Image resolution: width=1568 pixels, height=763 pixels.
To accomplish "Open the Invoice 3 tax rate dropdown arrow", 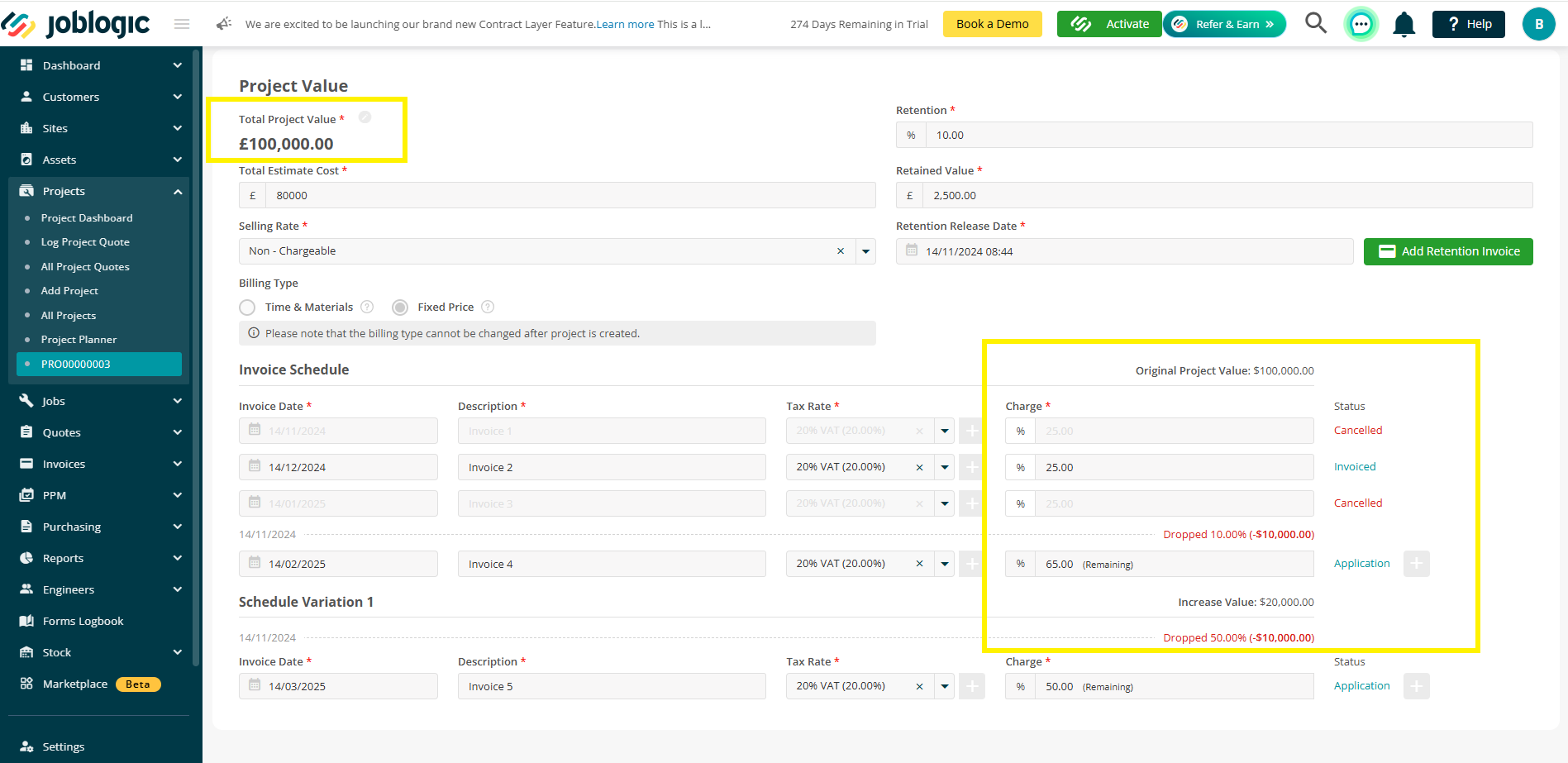I will coord(944,503).
